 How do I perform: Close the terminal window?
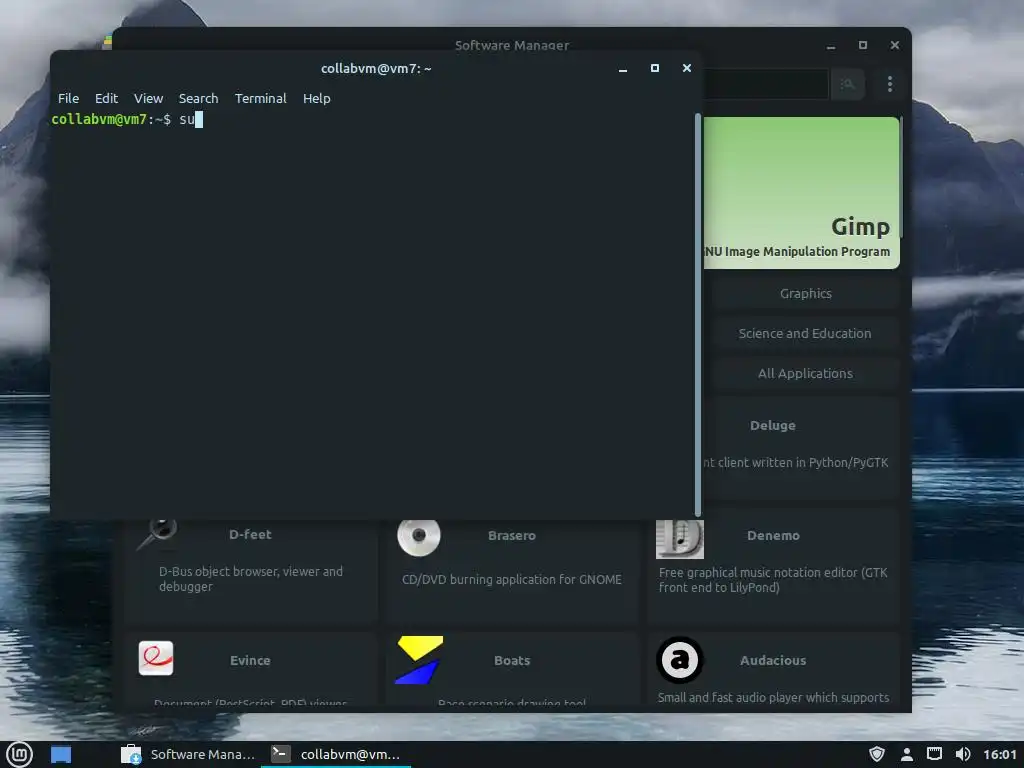coord(686,68)
